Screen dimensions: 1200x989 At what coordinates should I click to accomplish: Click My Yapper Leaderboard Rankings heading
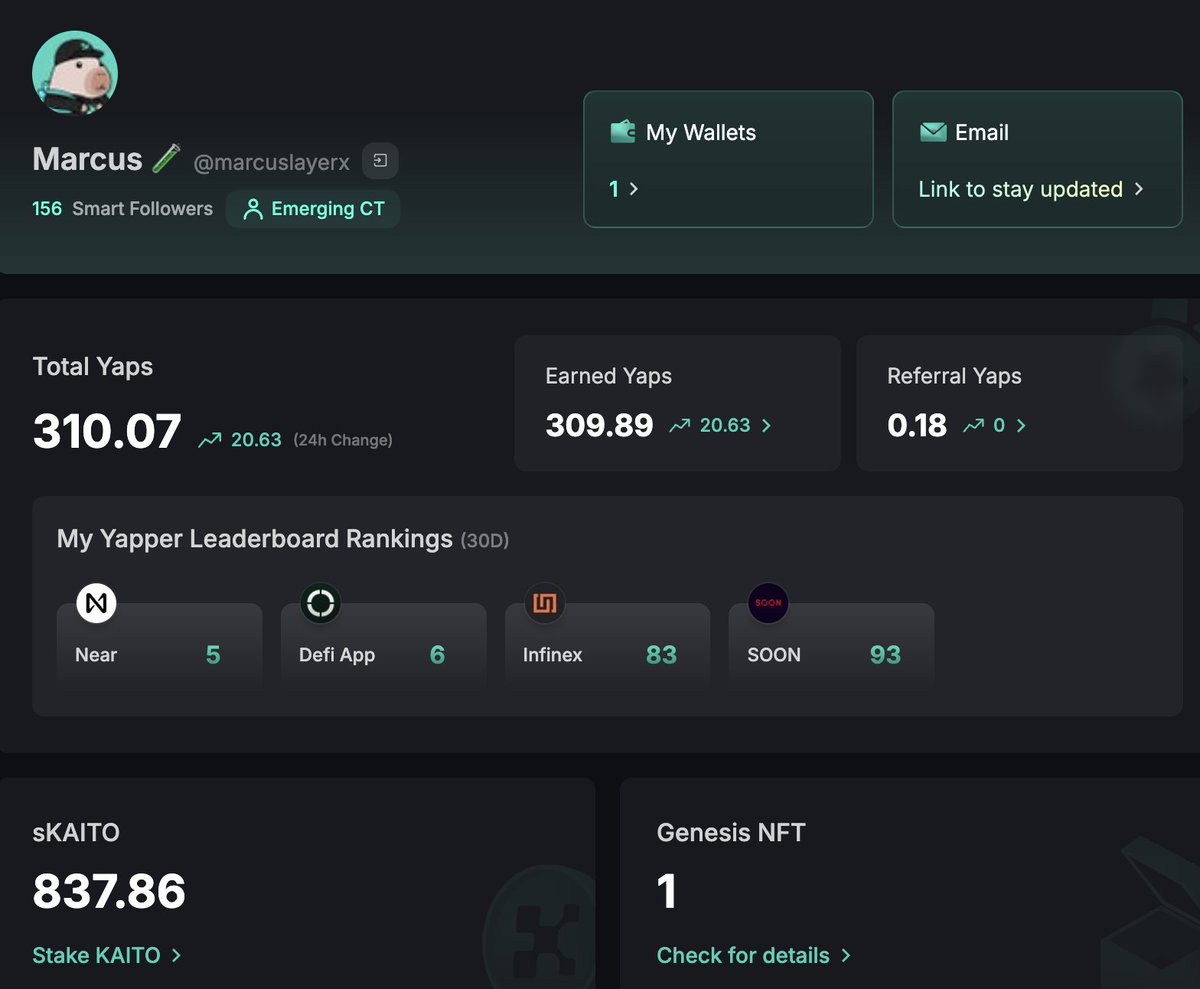click(x=255, y=539)
